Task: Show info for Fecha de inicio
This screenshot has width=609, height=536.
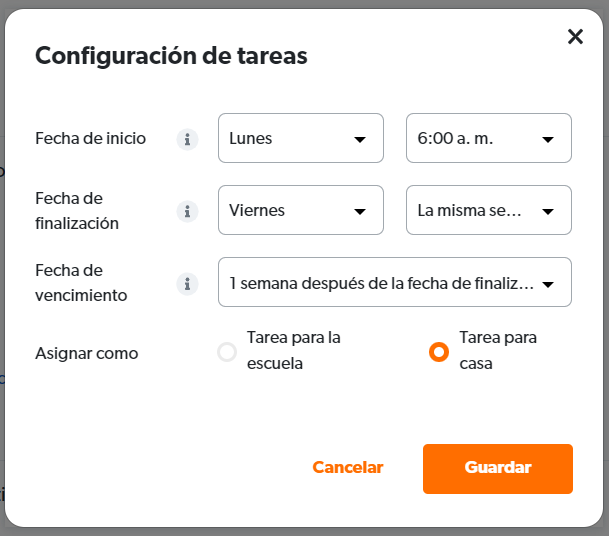Action: (x=188, y=139)
